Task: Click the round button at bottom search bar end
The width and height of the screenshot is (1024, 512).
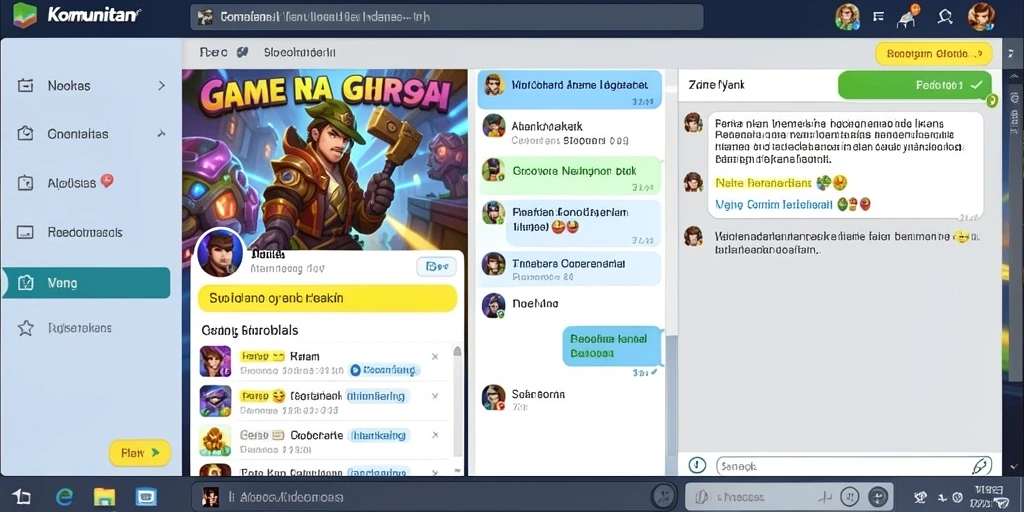Action: 664,496
